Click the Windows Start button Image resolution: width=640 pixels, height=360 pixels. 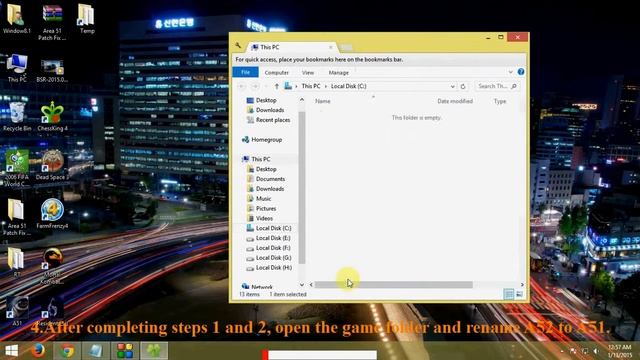[11, 351]
